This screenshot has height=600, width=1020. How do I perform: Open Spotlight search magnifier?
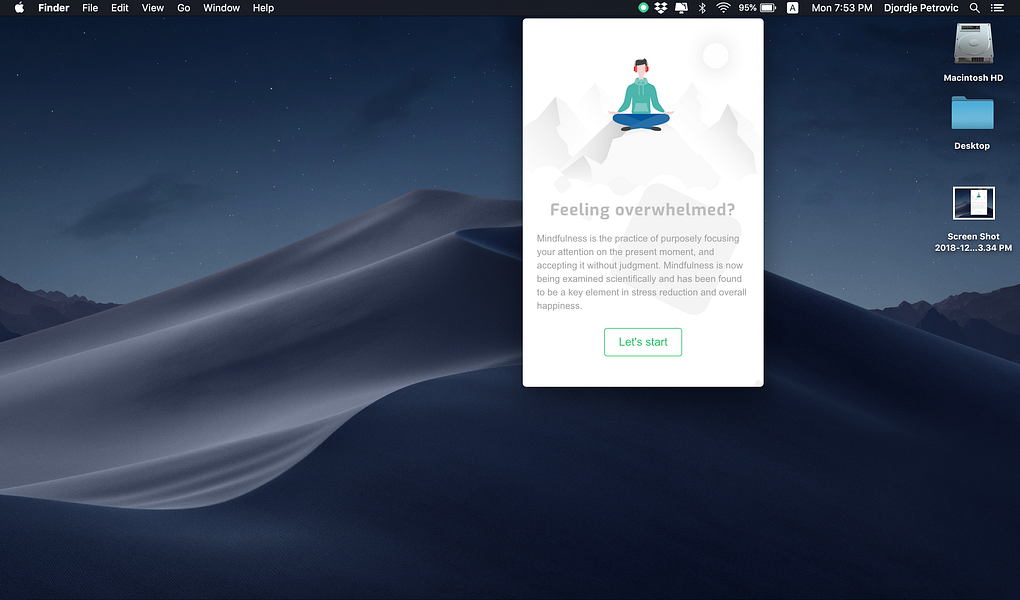click(974, 8)
